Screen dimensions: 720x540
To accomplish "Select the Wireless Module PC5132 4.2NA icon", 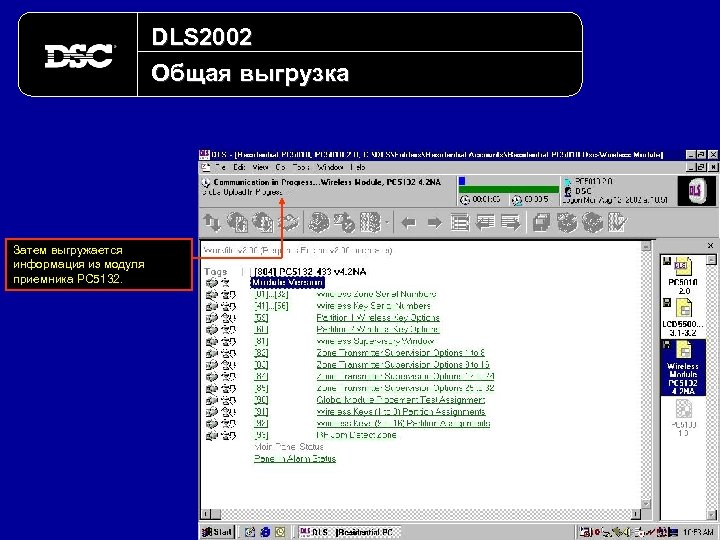I will point(682,367).
